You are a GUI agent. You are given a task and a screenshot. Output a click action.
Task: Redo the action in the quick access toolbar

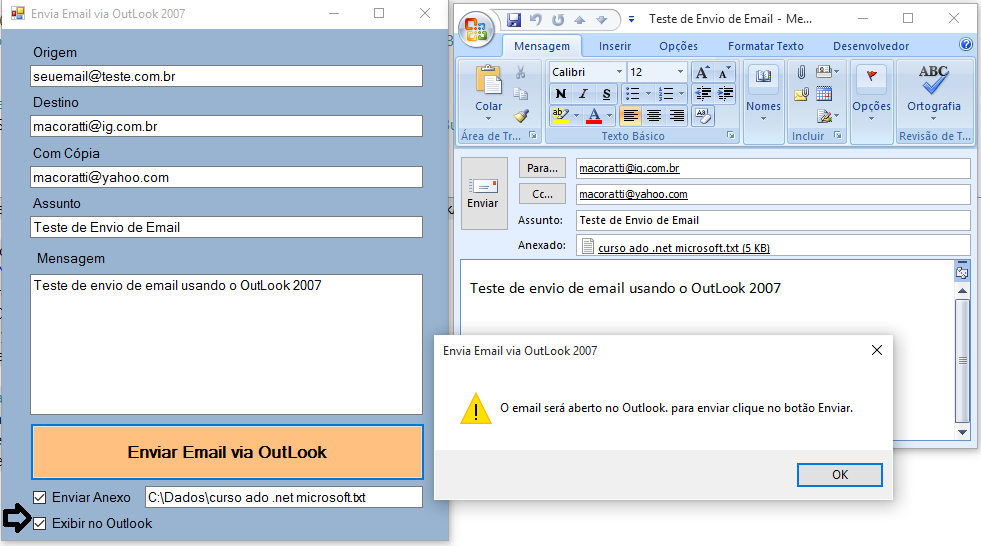pos(557,19)
